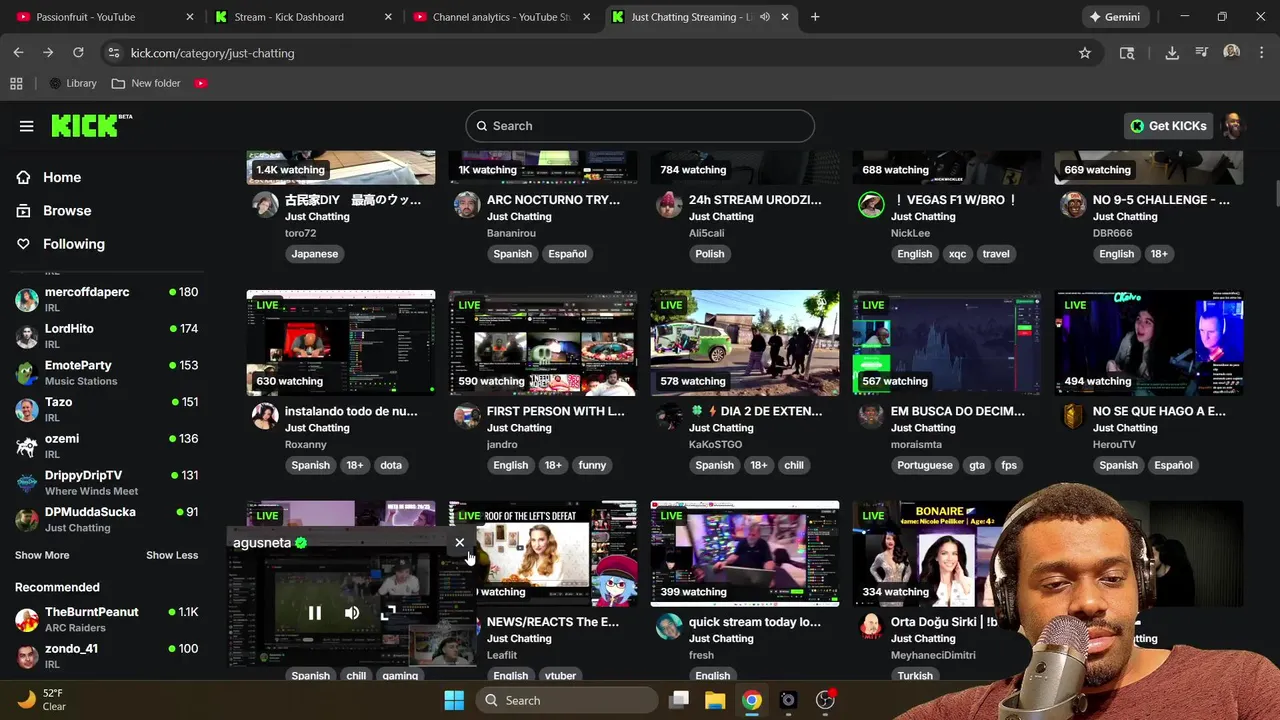Close the agusneta mini player
Screen dimensions: 1280x720
pyautogui.click(x=460, y=543)
